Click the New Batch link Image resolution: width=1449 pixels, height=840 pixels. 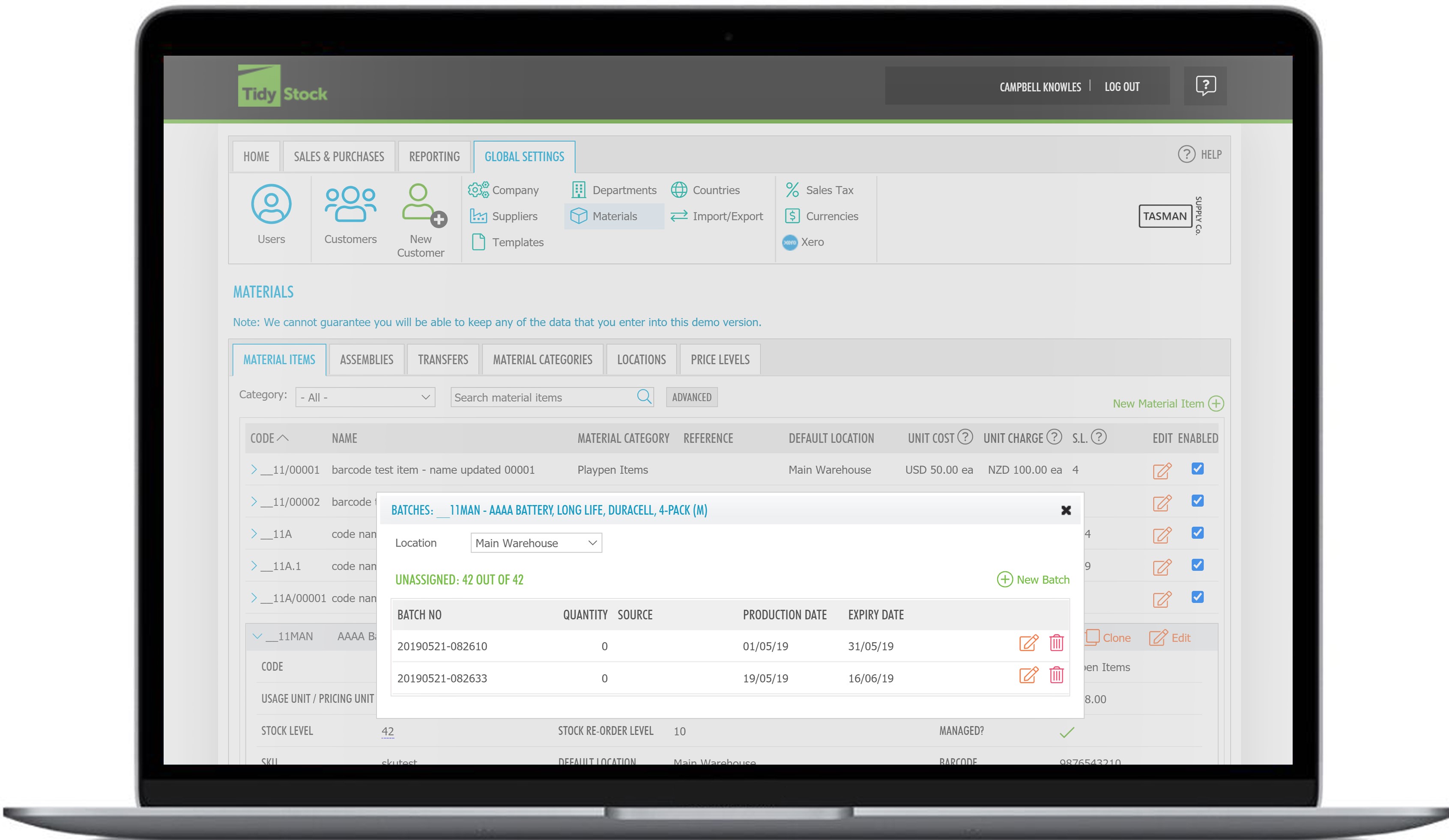[x=1033, y=580]
